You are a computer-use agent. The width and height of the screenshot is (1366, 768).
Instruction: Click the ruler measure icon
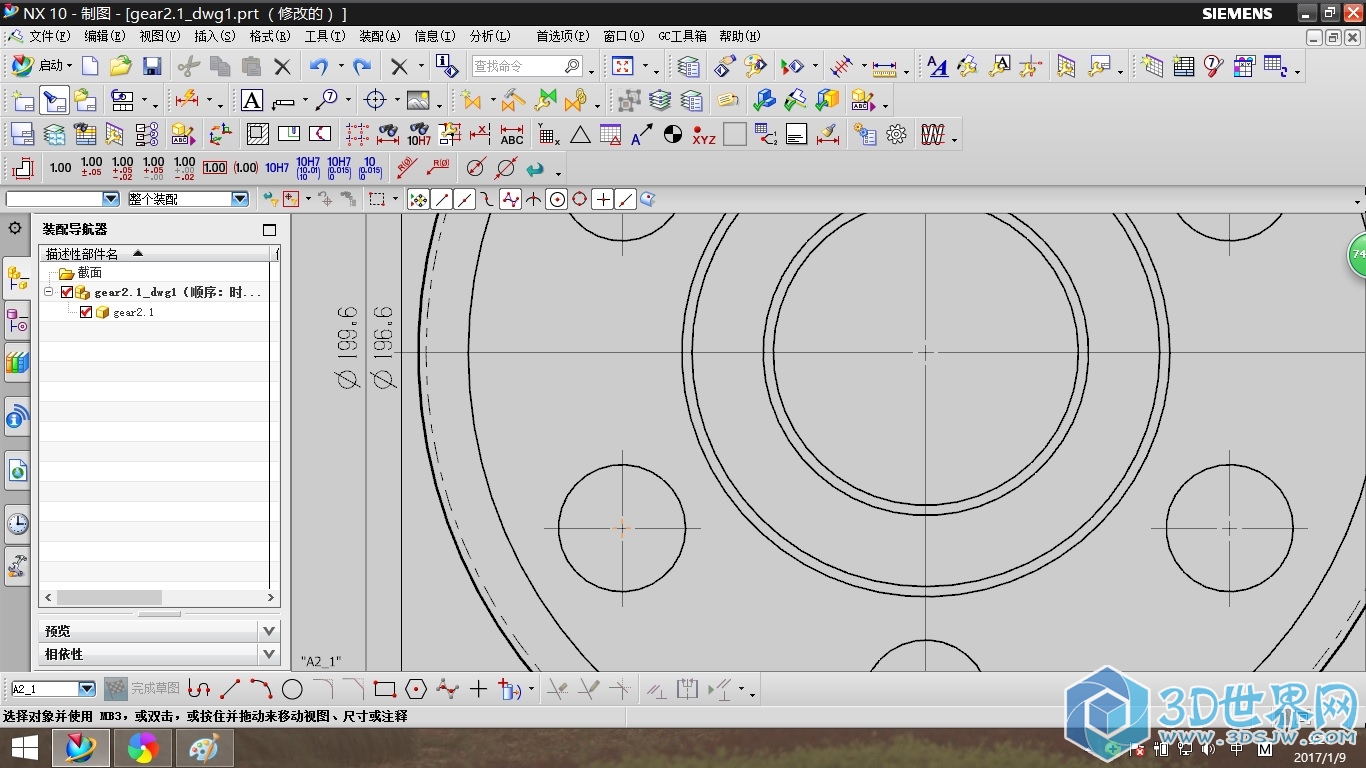tap(885, 66)
